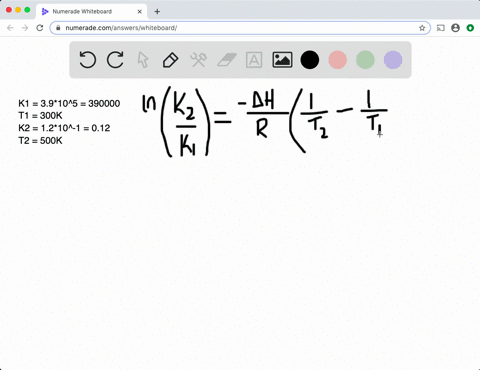
Task: Click the Redo arrow in whiteboard toolbar
Action: tap(115, 60)
